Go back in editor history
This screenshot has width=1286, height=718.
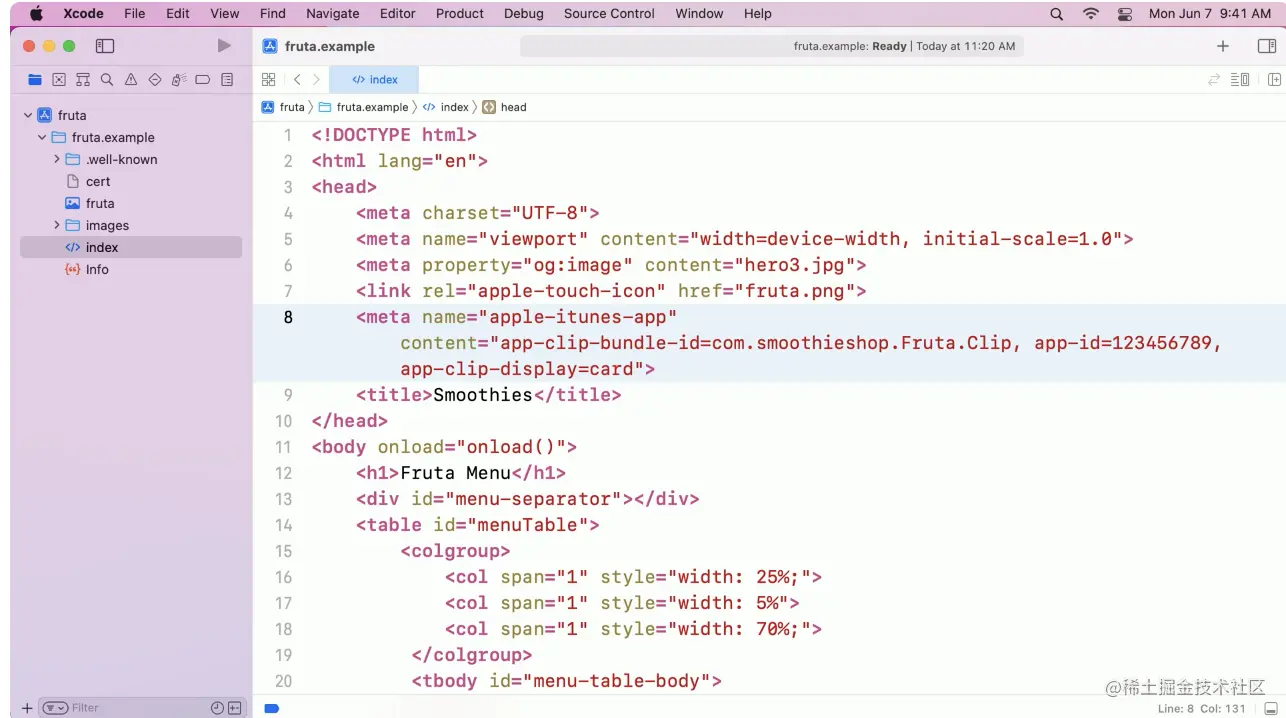[297, 80]
